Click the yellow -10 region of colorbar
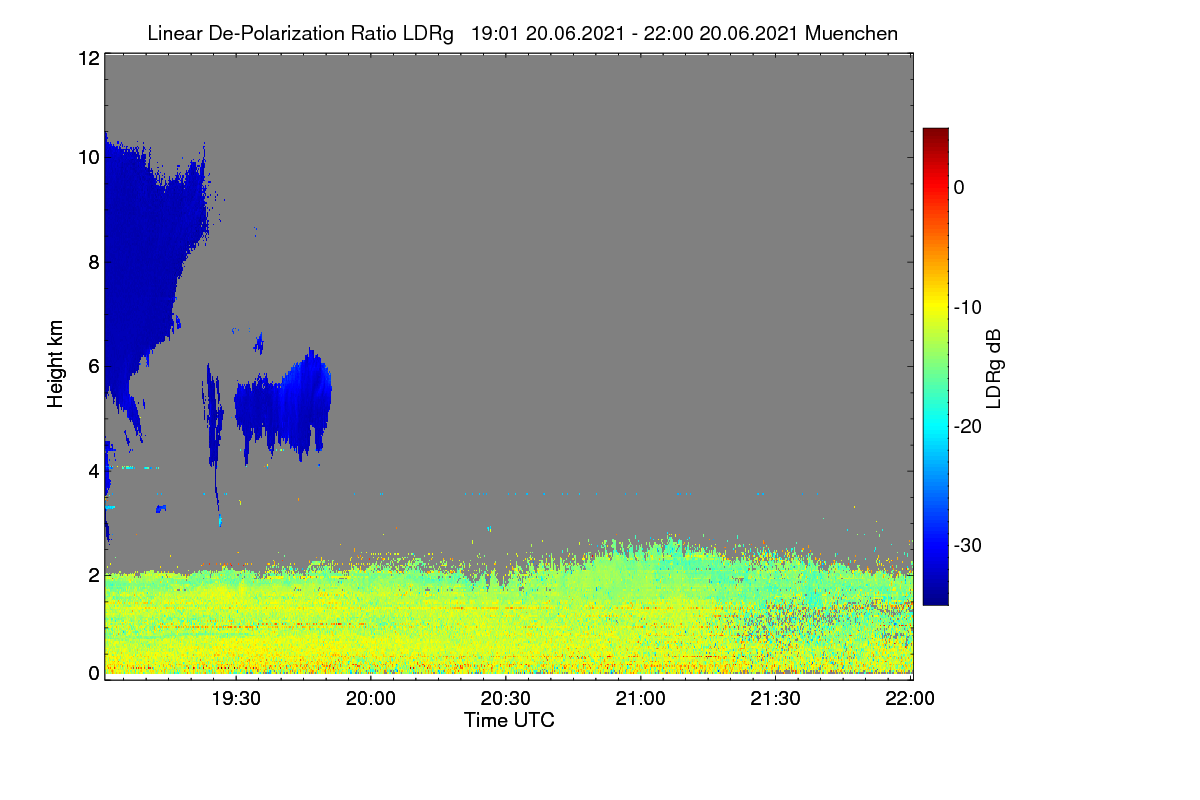The image size is (1200, 800). [935, 306]
